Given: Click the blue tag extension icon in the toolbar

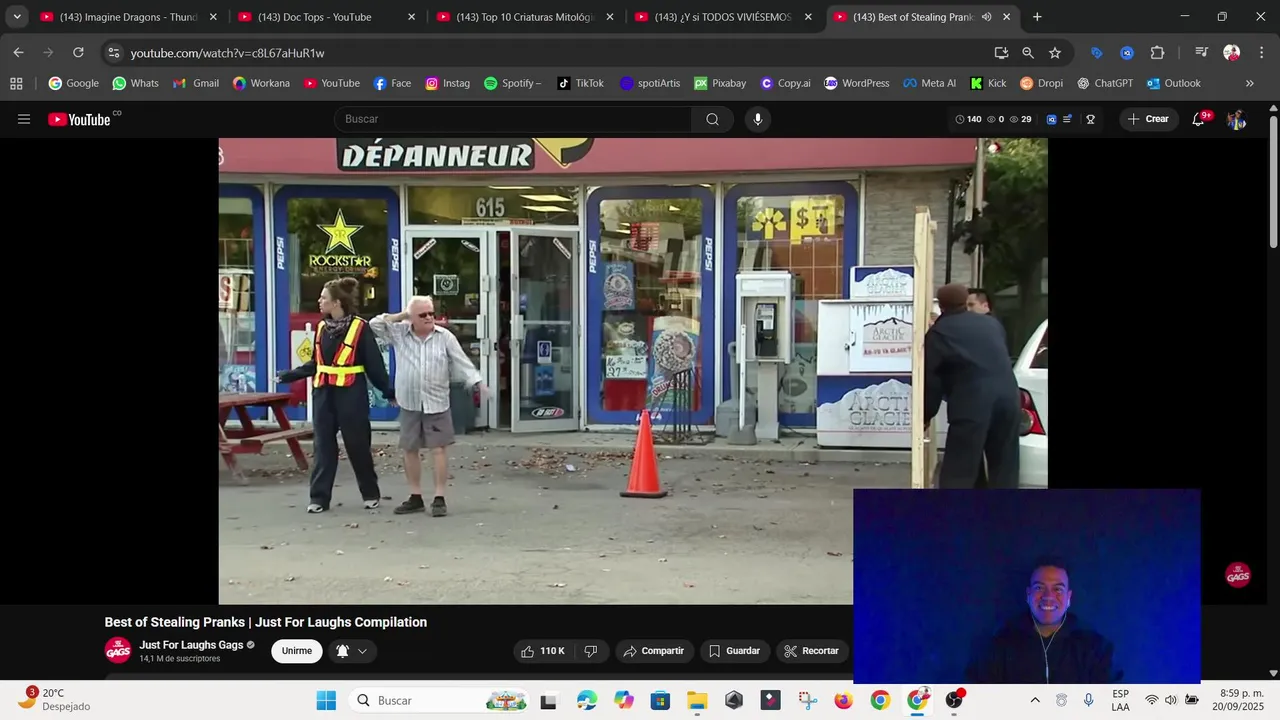Looking at the screenshot, I should (1096, 53).
